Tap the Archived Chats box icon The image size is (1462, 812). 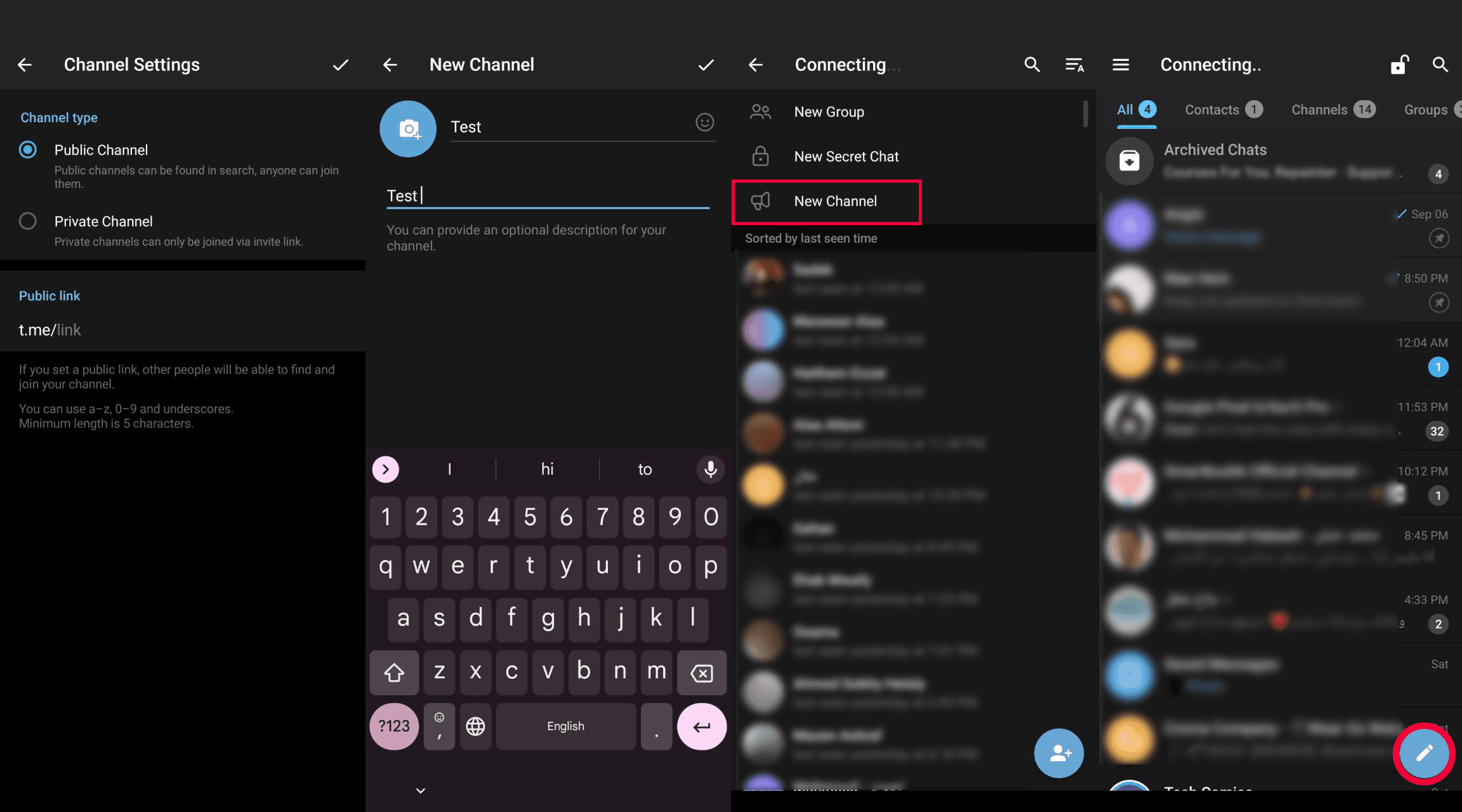point(1129,160)
